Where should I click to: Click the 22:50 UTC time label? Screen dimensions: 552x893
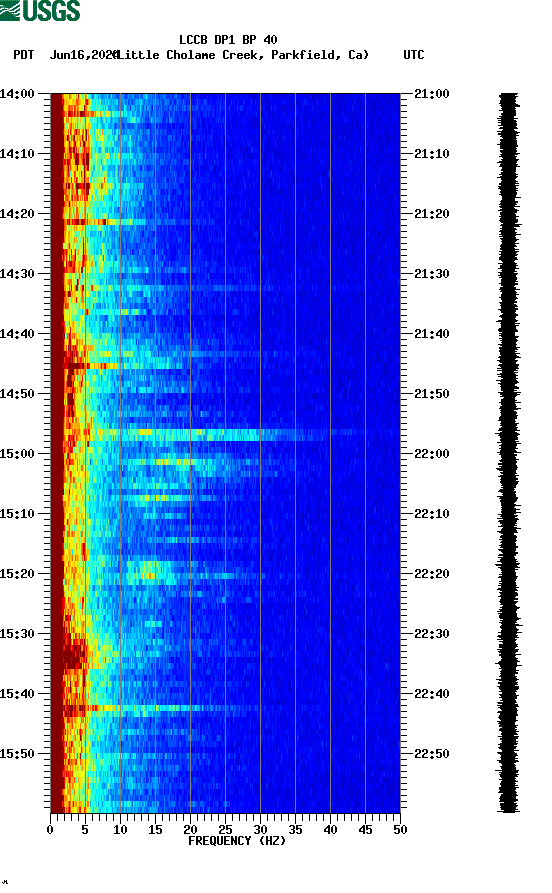click(432, 753)
